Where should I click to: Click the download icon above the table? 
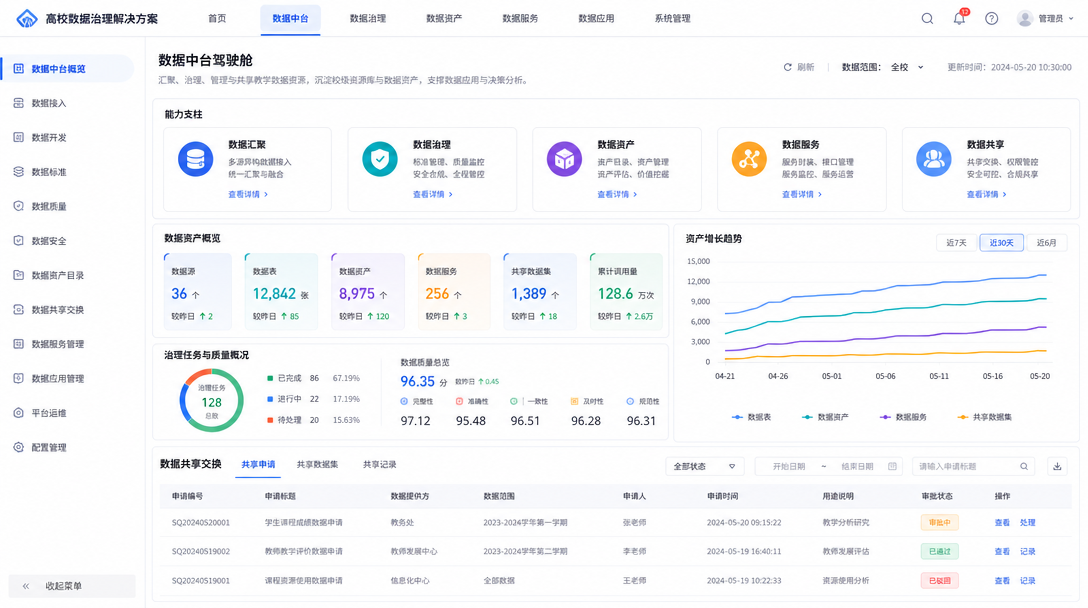click(1057, 466)
